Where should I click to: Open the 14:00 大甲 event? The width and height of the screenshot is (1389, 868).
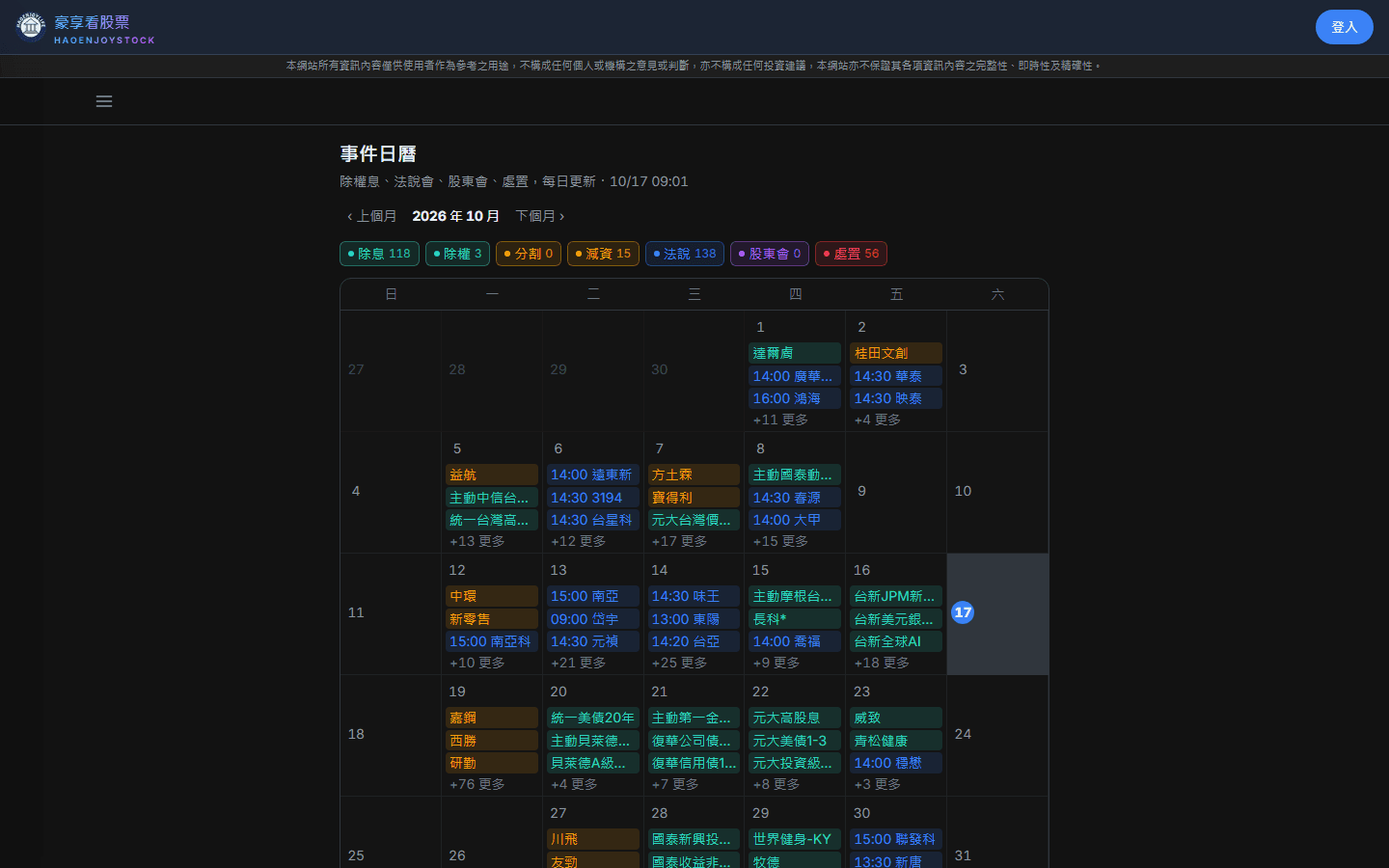[795, 520]
